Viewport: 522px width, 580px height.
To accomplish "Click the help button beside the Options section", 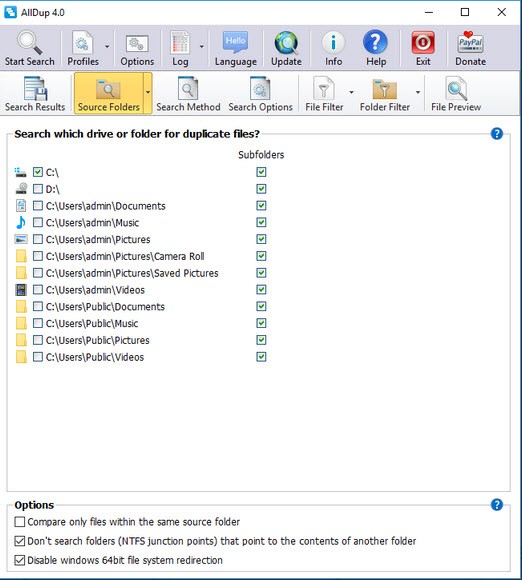I will [x=496, y=505].
